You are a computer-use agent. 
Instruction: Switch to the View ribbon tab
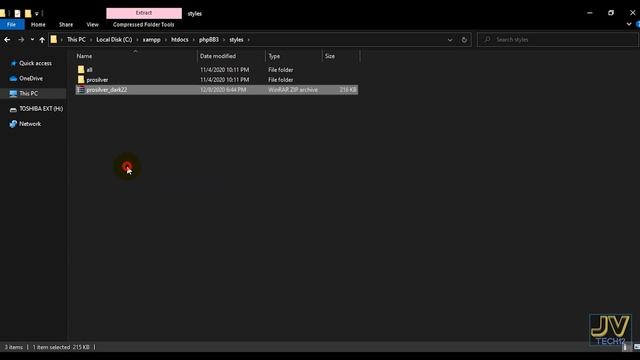tap(92, 24)
